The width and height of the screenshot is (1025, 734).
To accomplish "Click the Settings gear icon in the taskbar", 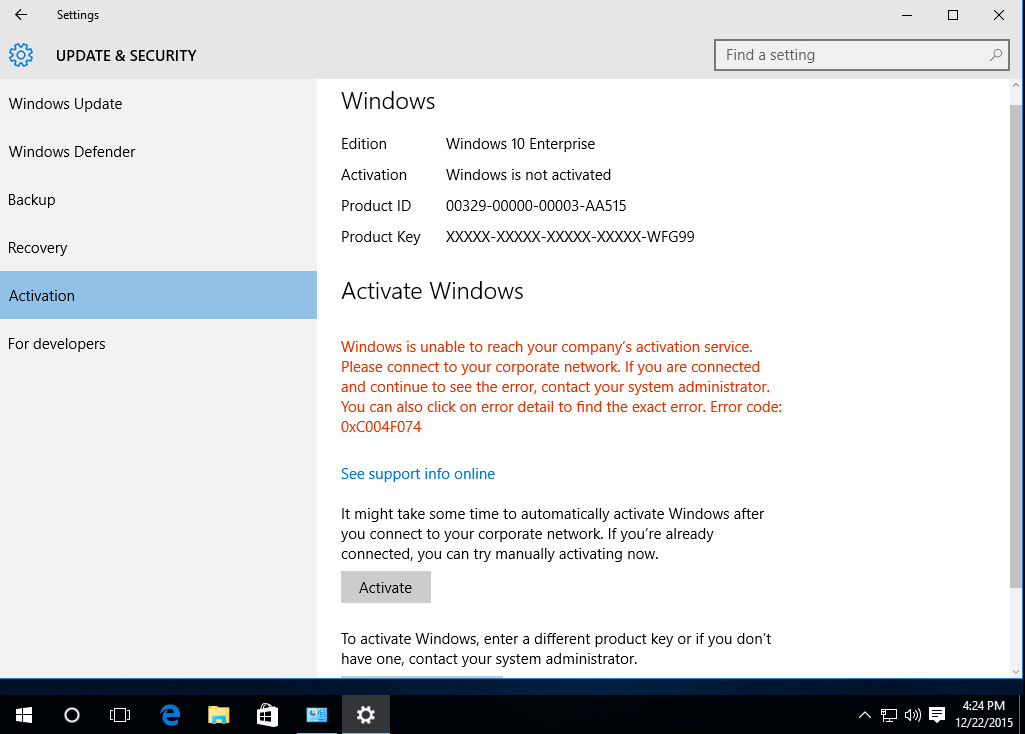I will pos(365,714).
